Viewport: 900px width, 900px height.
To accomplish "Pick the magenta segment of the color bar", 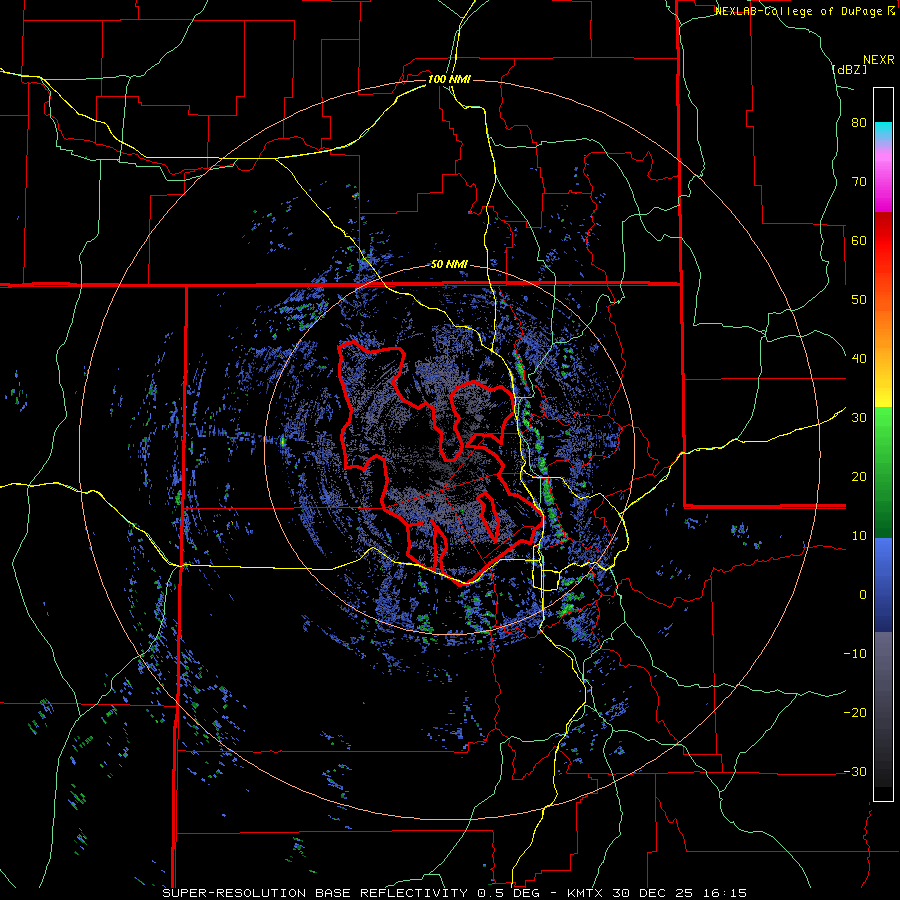I will [x=883, y=181].
